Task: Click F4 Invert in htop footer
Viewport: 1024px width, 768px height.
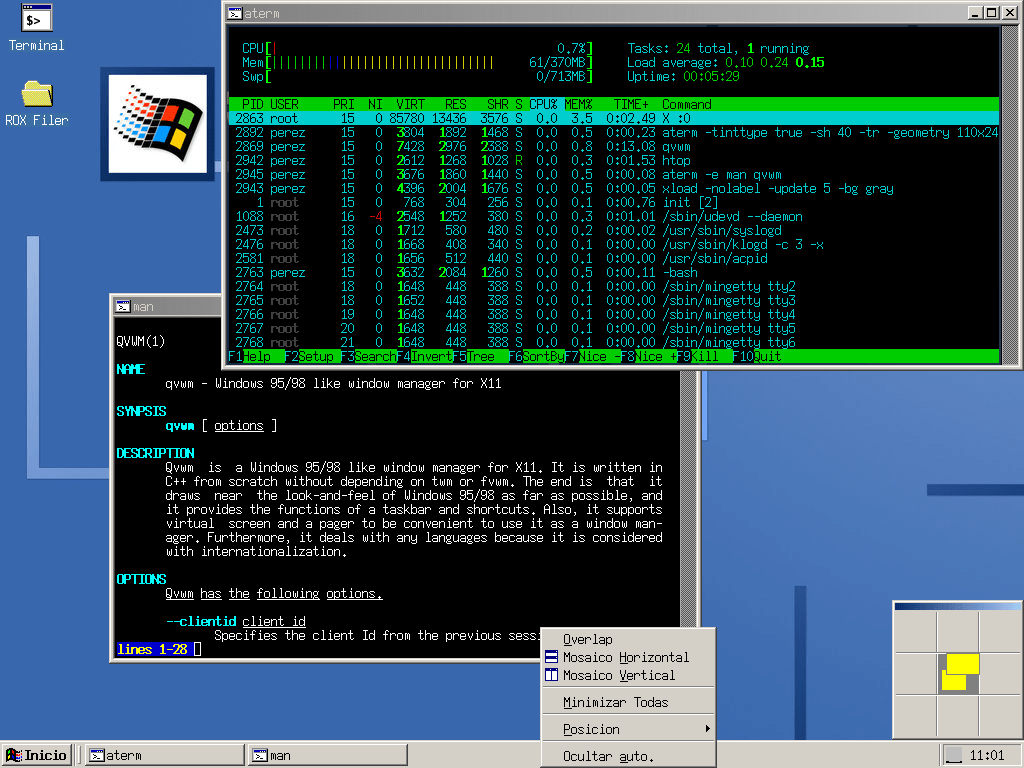Action: pyautogui.click(x=424, y=357)
